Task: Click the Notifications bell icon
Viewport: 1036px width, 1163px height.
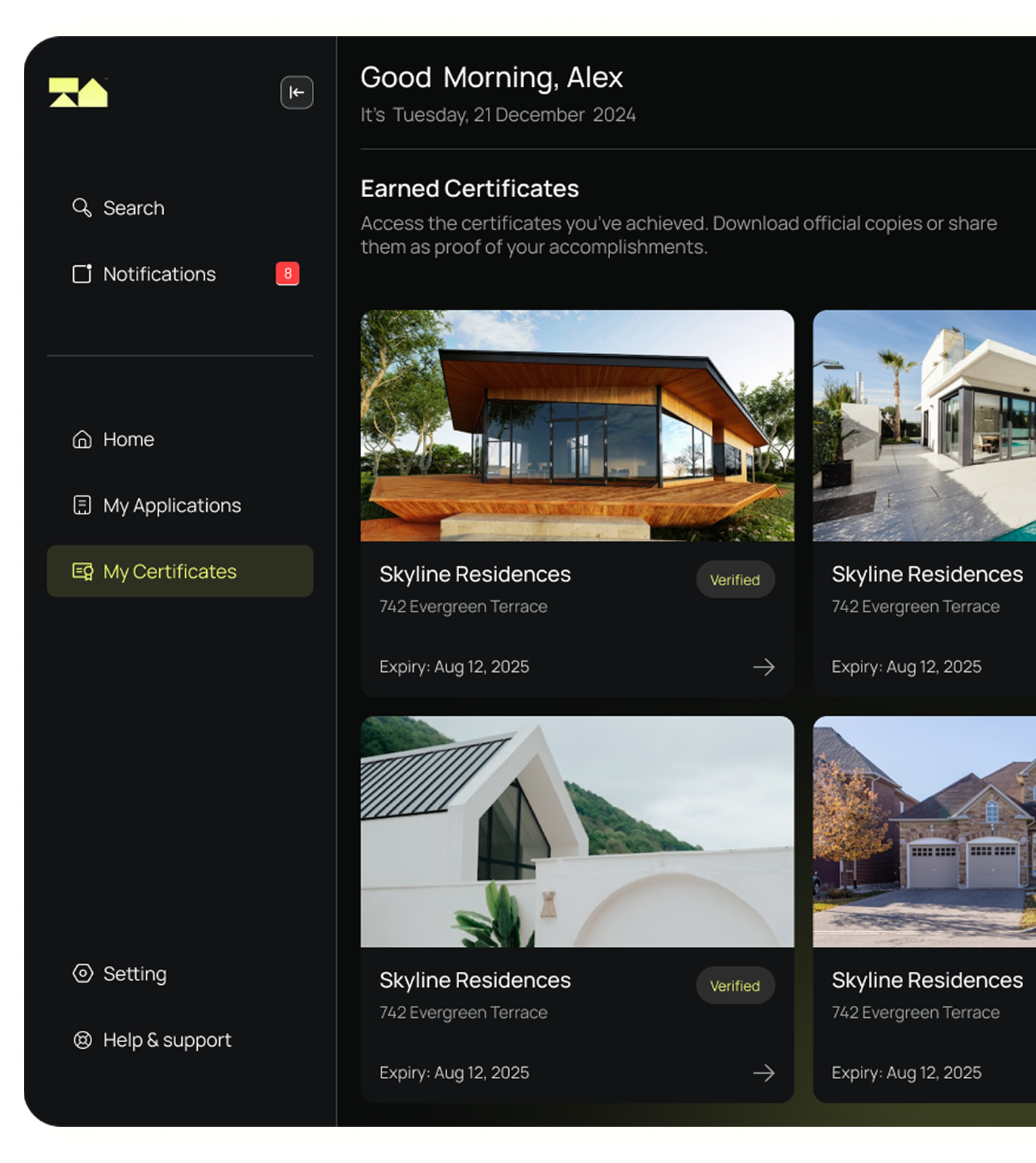Action: click(82, 273)
